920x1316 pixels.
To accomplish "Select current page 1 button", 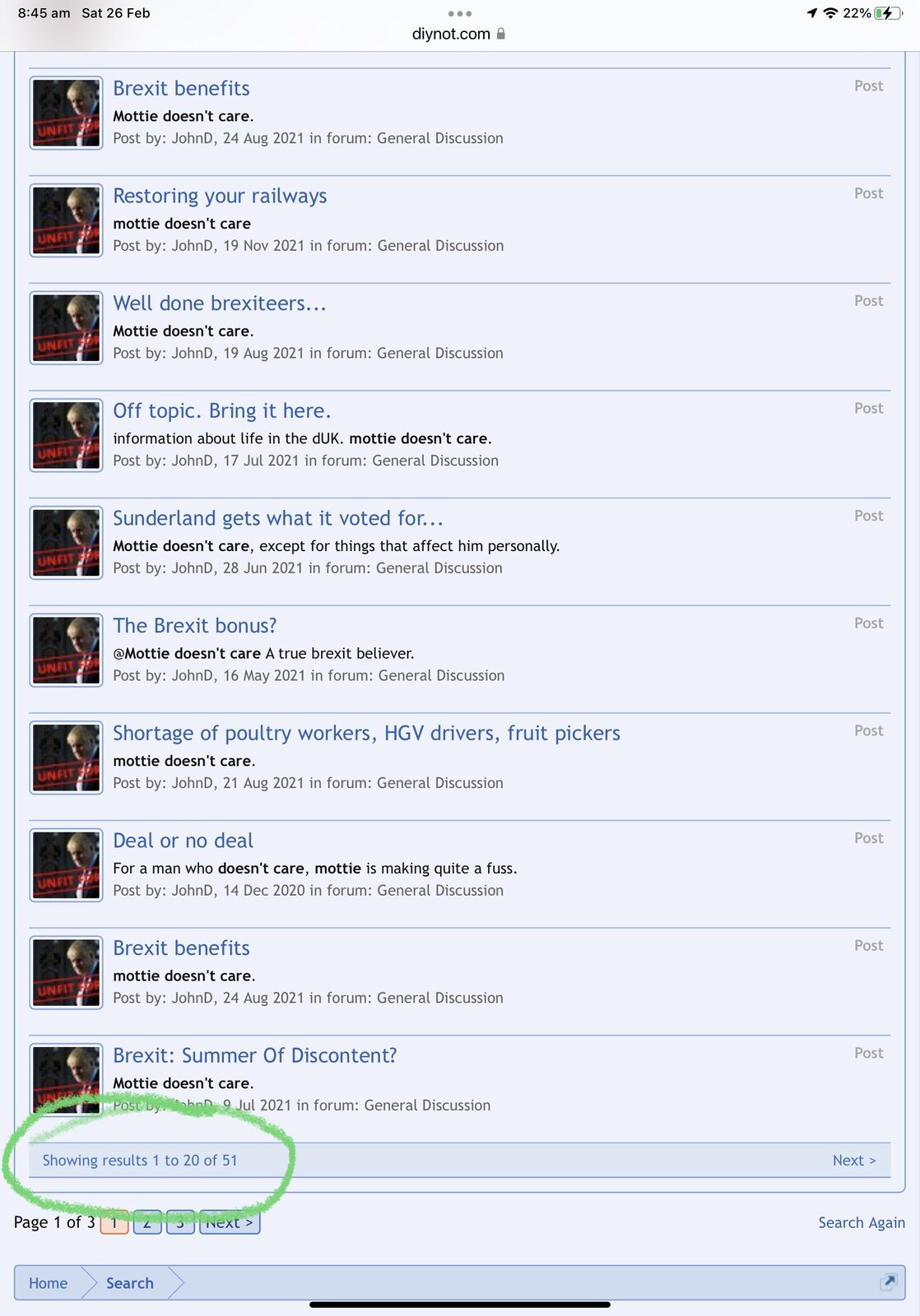I will pyautogui.click(x=114, y=1222).
